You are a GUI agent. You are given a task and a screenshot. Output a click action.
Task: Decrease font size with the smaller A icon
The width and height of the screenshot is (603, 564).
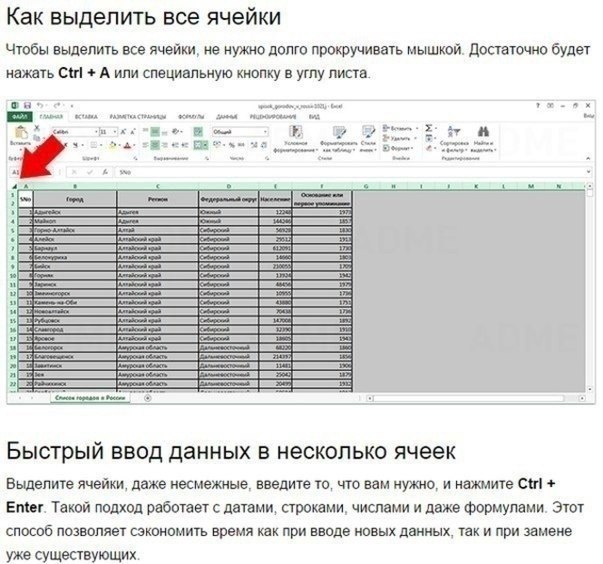tap(133, 132)
